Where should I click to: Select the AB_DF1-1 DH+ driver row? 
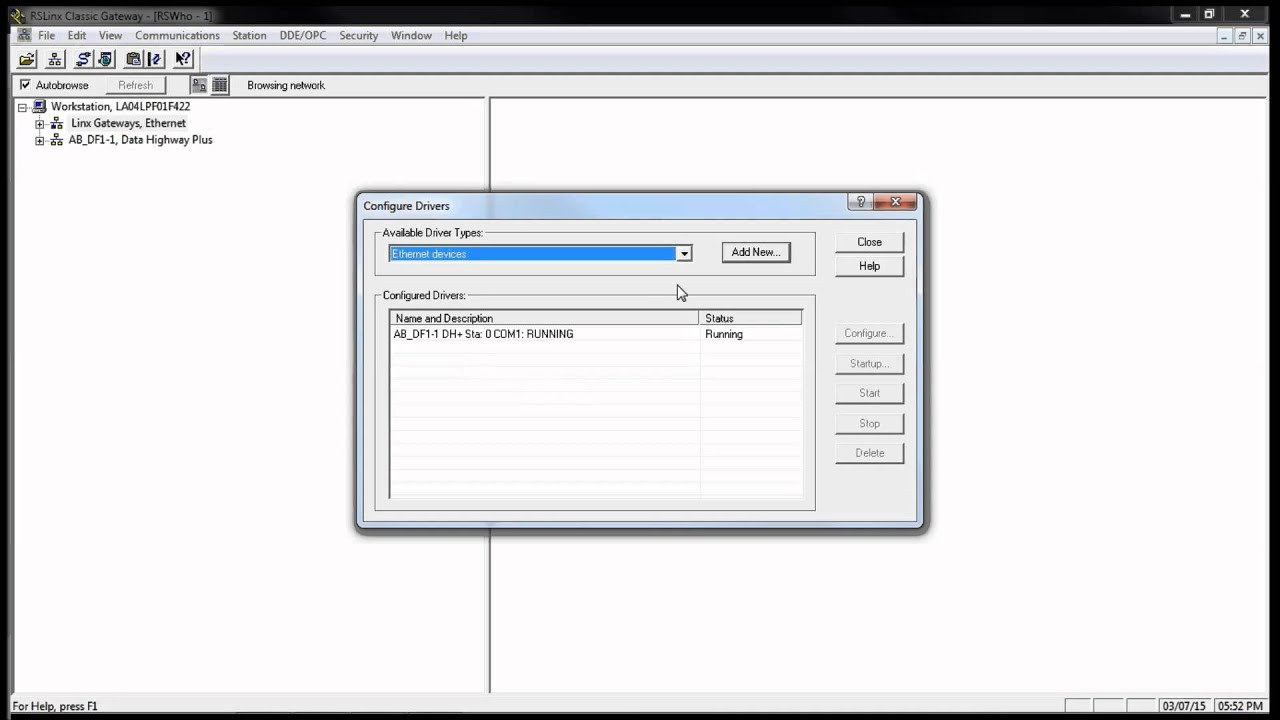point(596,334)
